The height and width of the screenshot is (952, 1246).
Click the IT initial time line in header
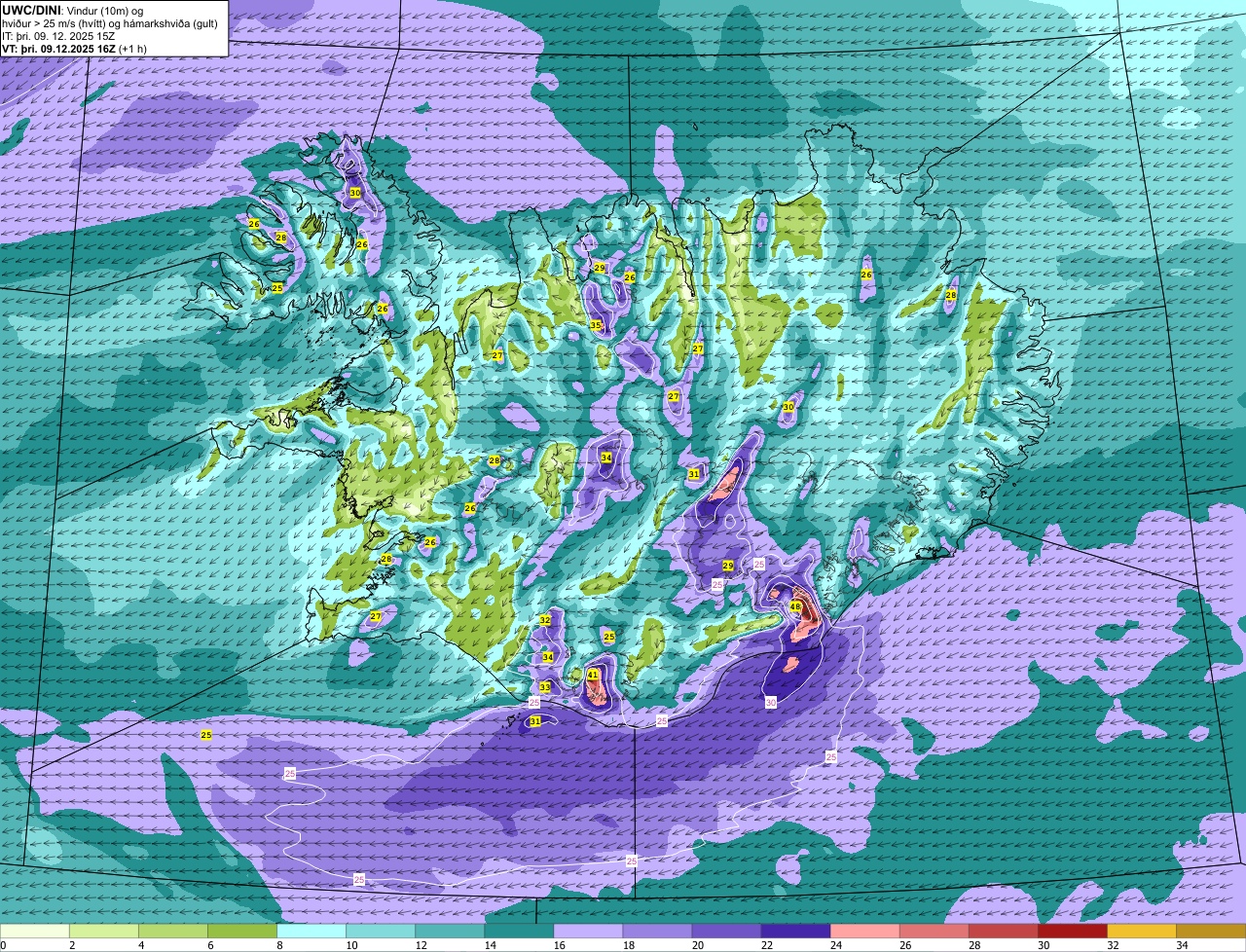coord(58,36)
